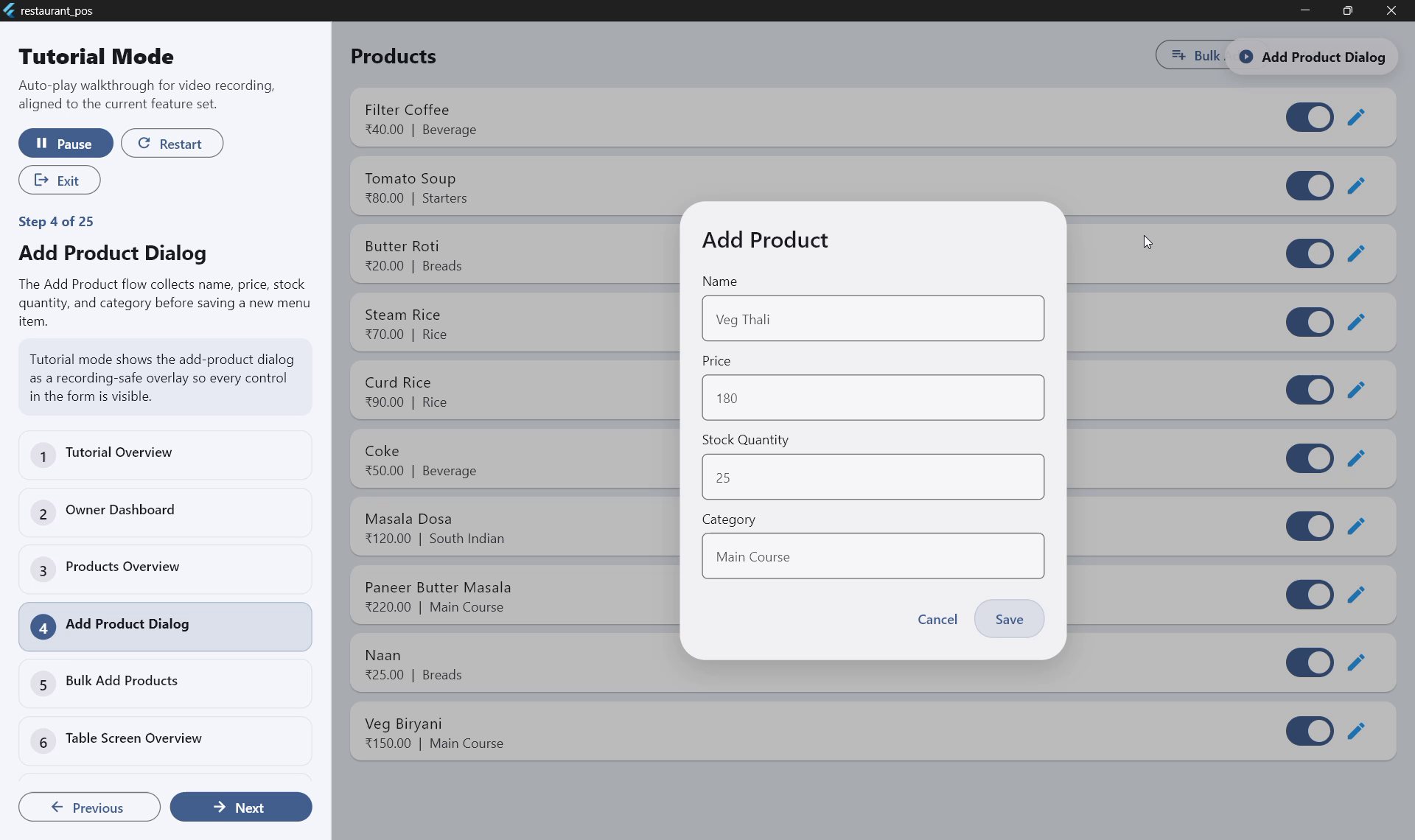1415x840 pixels.
Task: Edit the Masala Dosa entry
Action: pyautogui.click(x=1357, y=526)
